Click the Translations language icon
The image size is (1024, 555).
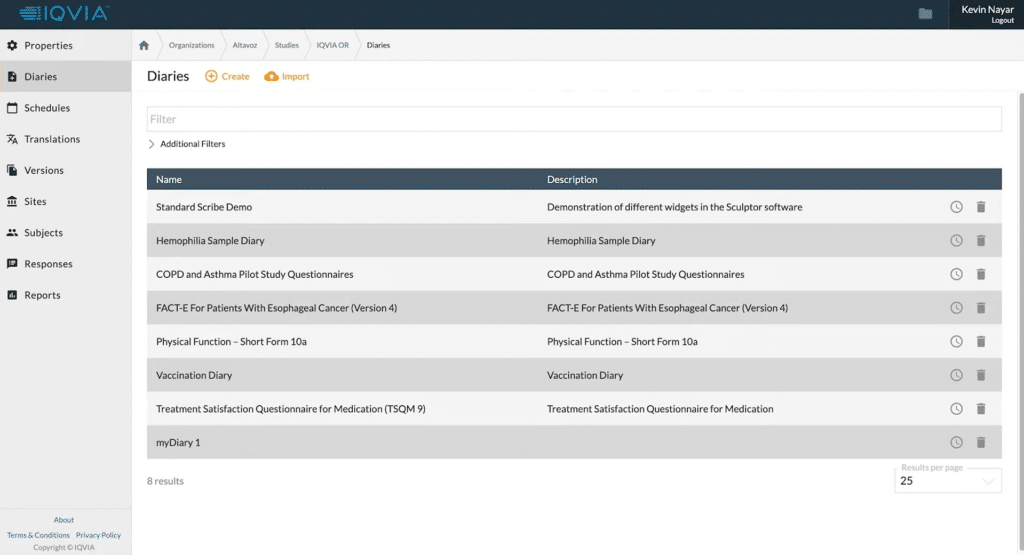[x=12, y=139]
